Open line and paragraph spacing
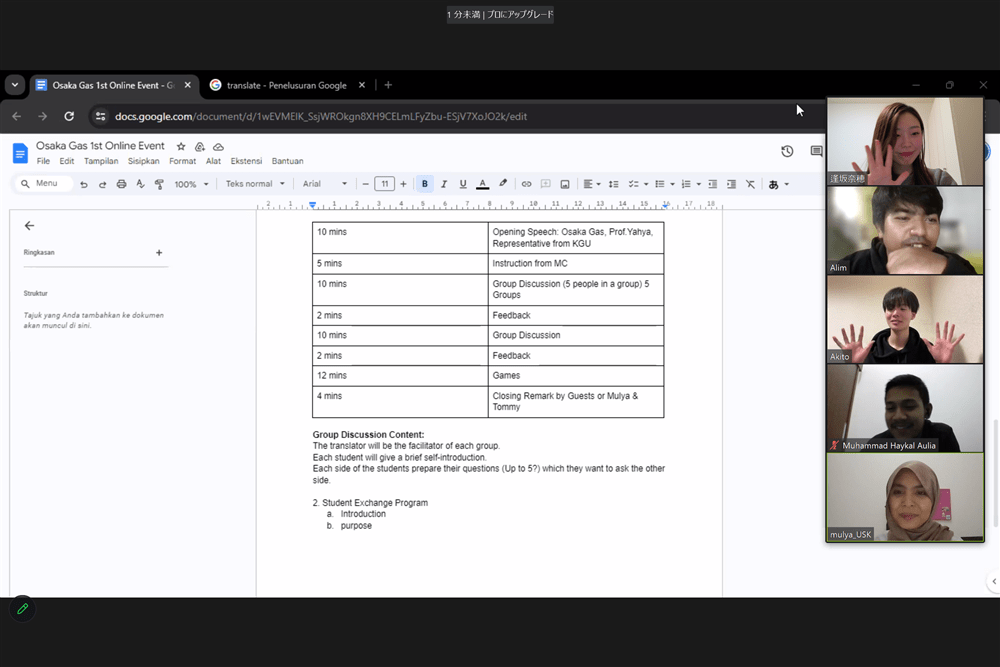 614,184
